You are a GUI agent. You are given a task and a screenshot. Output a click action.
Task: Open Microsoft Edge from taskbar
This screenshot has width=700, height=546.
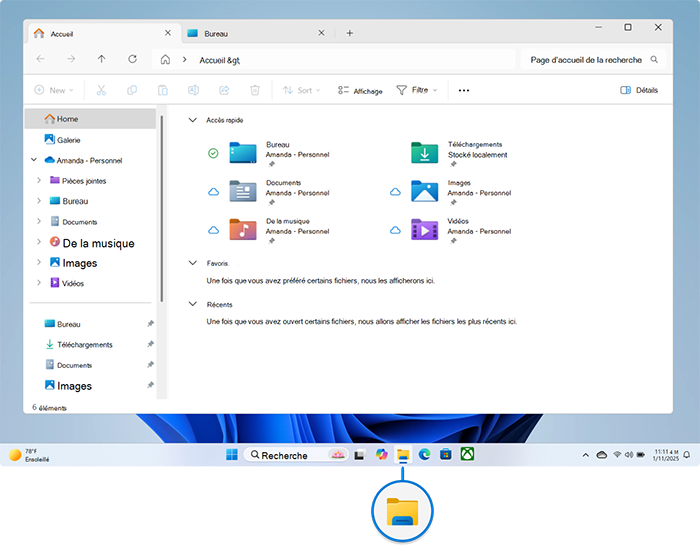point(424,455)
